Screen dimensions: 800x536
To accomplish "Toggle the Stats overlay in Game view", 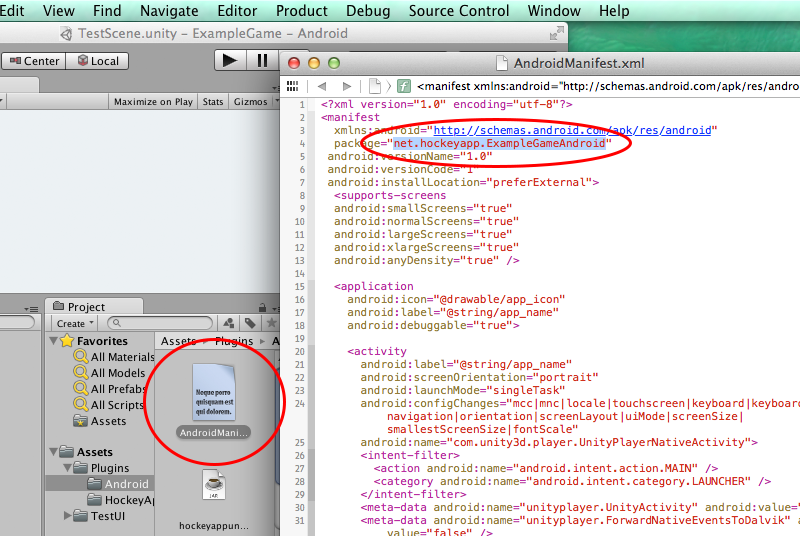I will point(213,102).
